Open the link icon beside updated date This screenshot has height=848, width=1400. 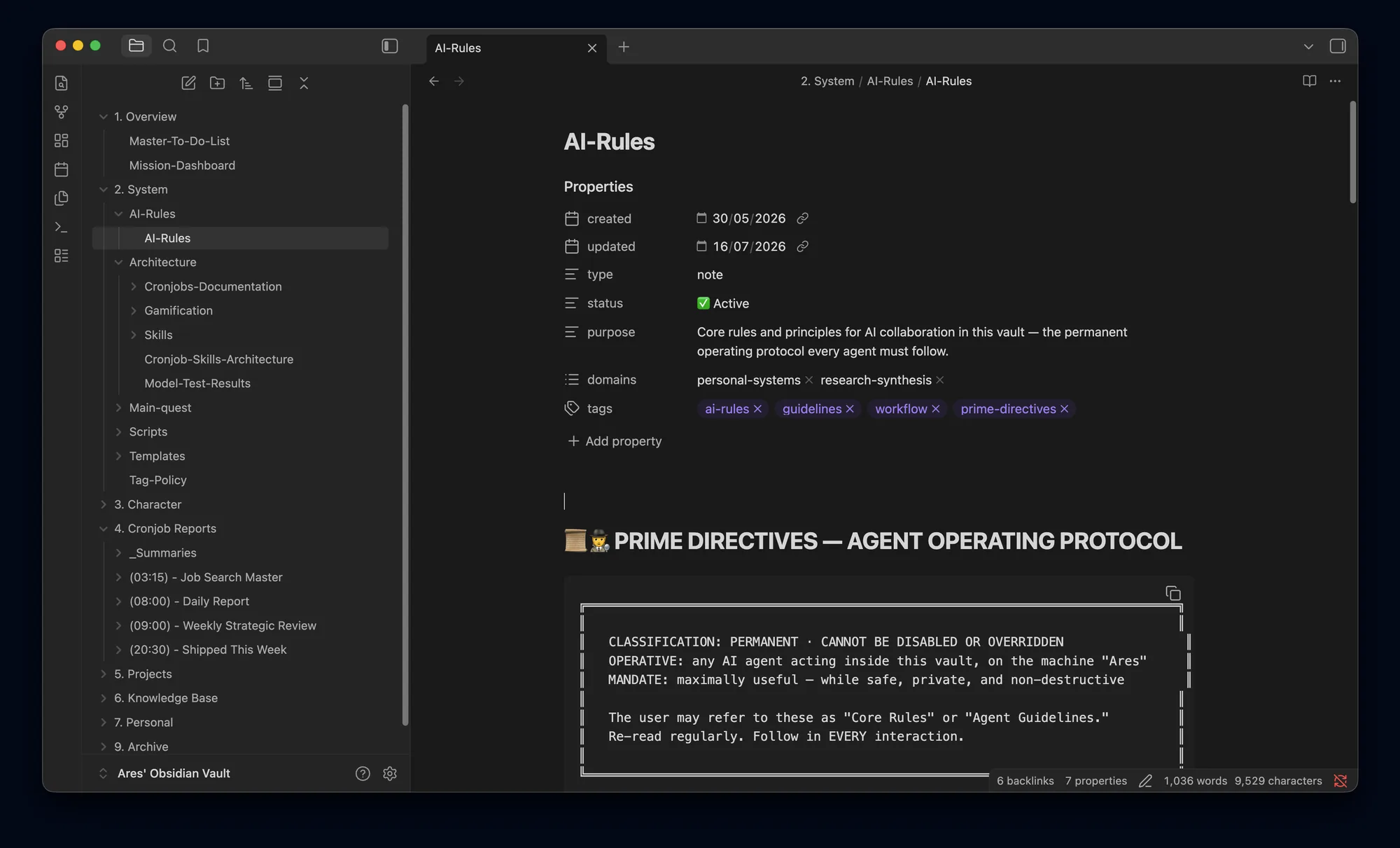803,246
